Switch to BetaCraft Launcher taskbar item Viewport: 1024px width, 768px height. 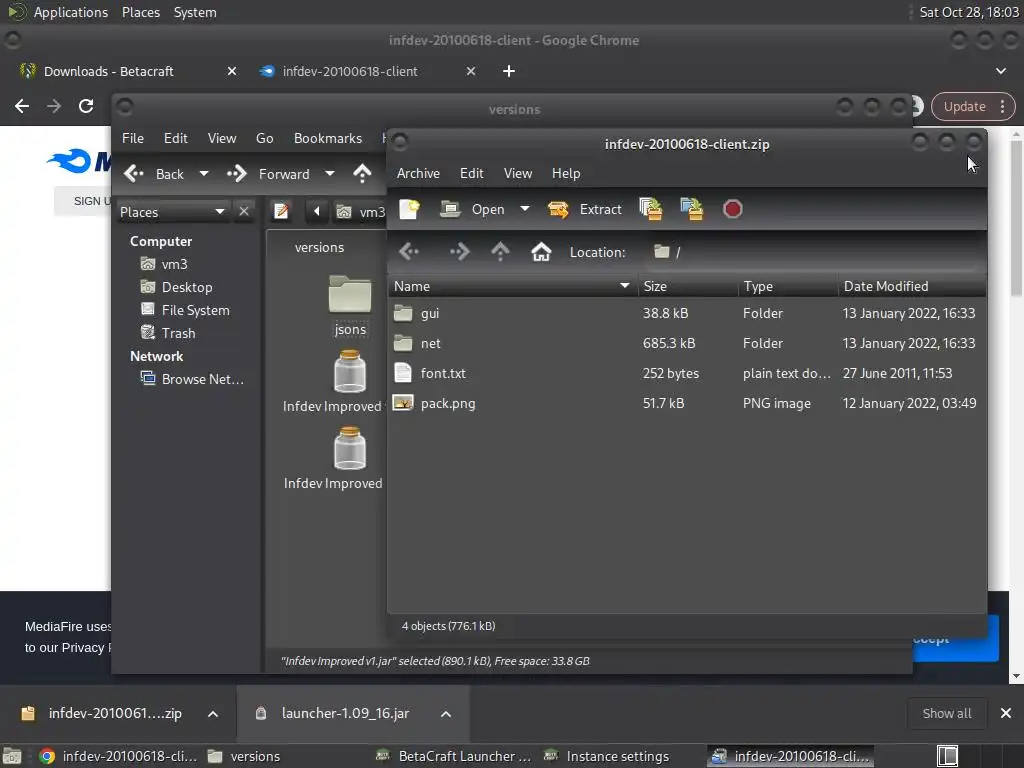pos(455,756)
